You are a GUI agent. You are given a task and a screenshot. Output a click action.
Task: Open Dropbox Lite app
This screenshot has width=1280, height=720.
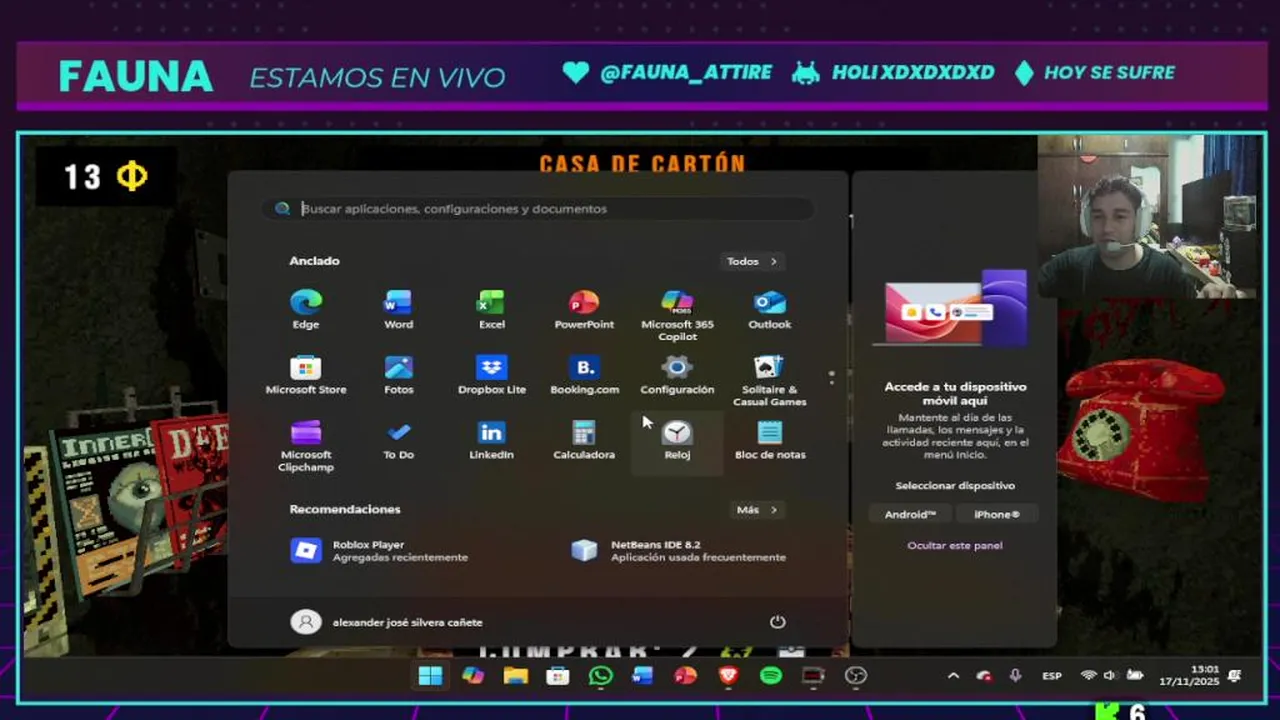tap(491, 375)
